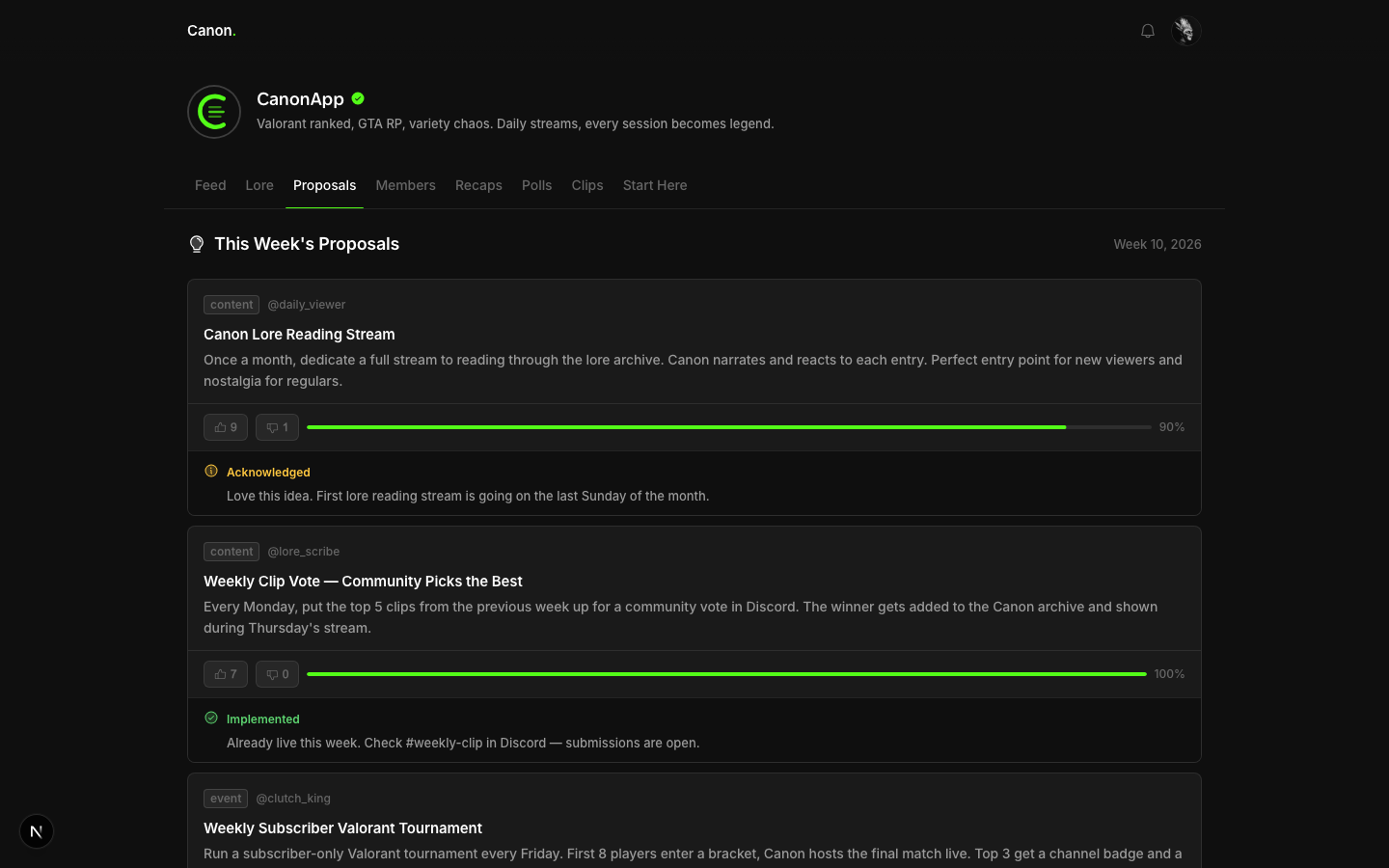Open the user profile avatar menu

click(1185, 31)
